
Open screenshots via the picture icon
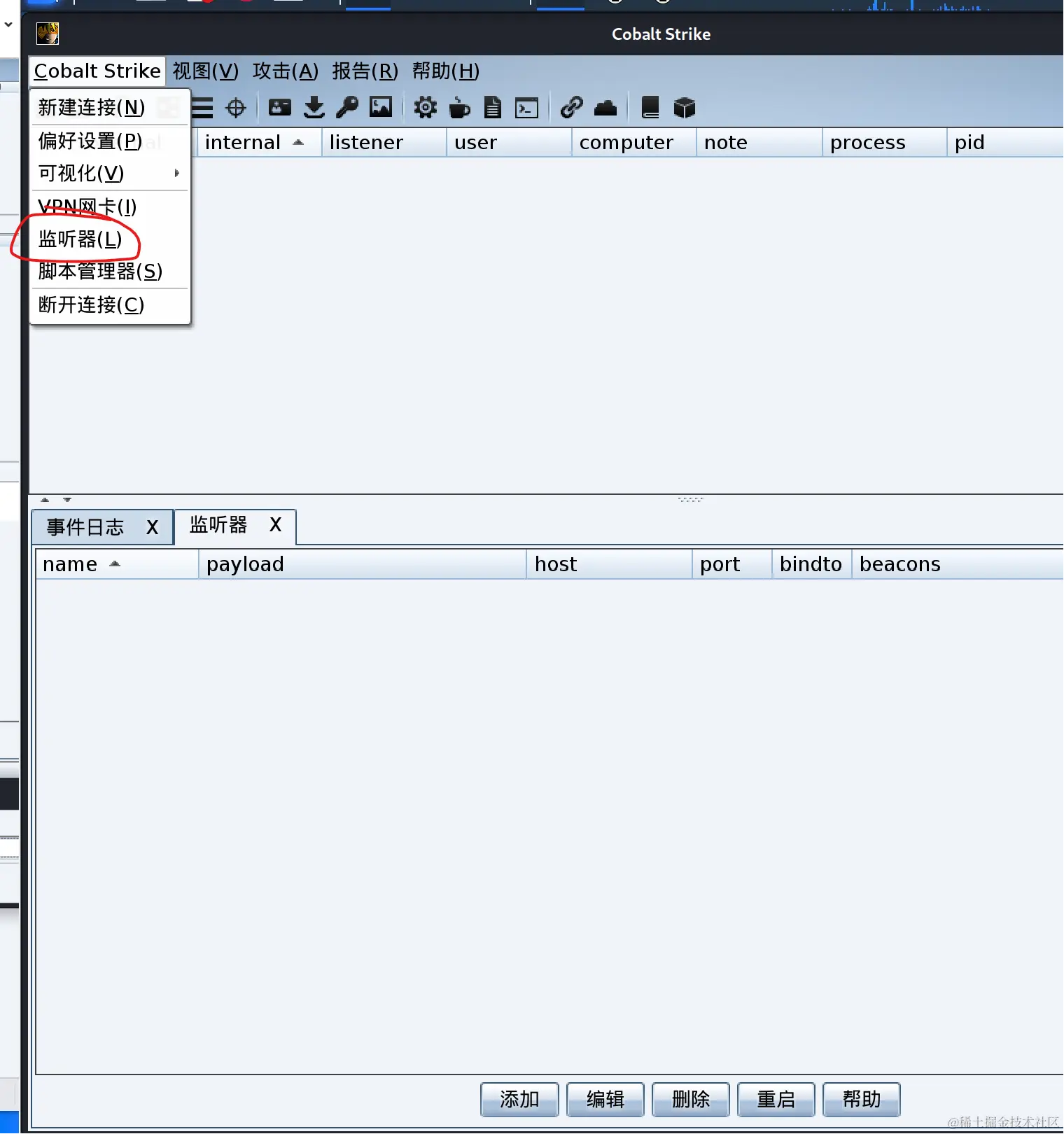381,107
